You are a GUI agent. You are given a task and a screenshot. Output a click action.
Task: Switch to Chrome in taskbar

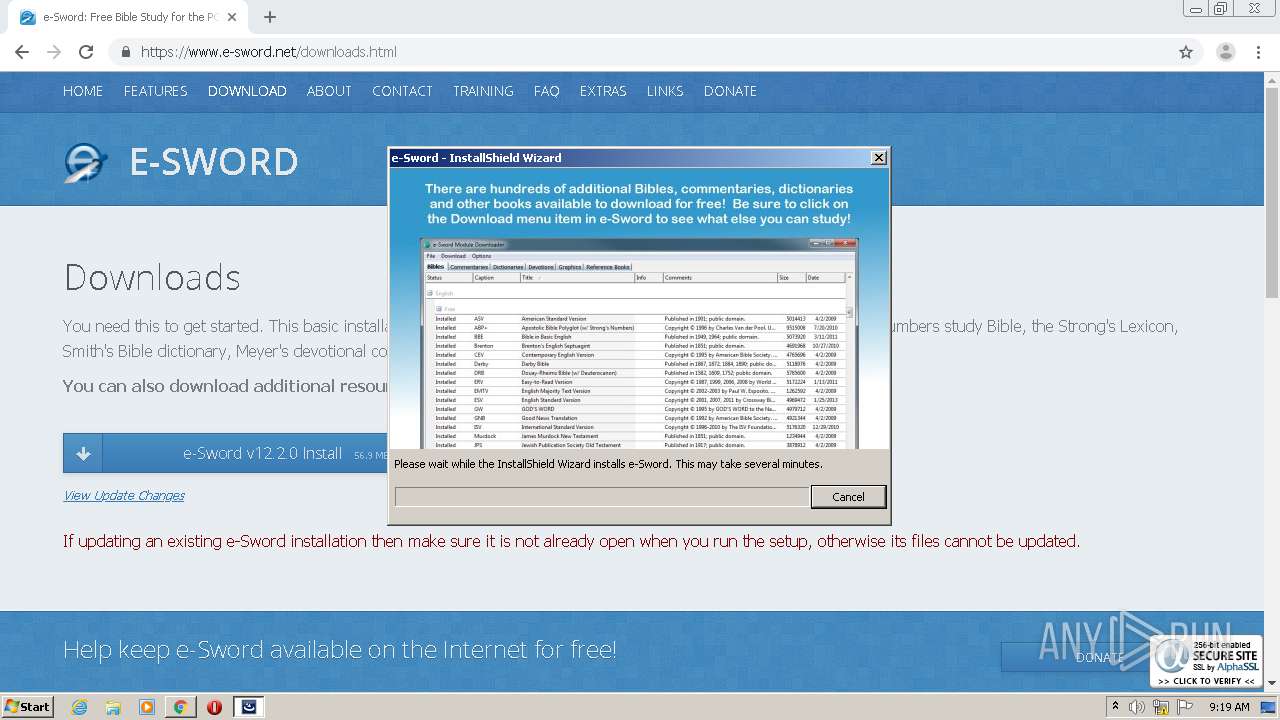(180, 707)
